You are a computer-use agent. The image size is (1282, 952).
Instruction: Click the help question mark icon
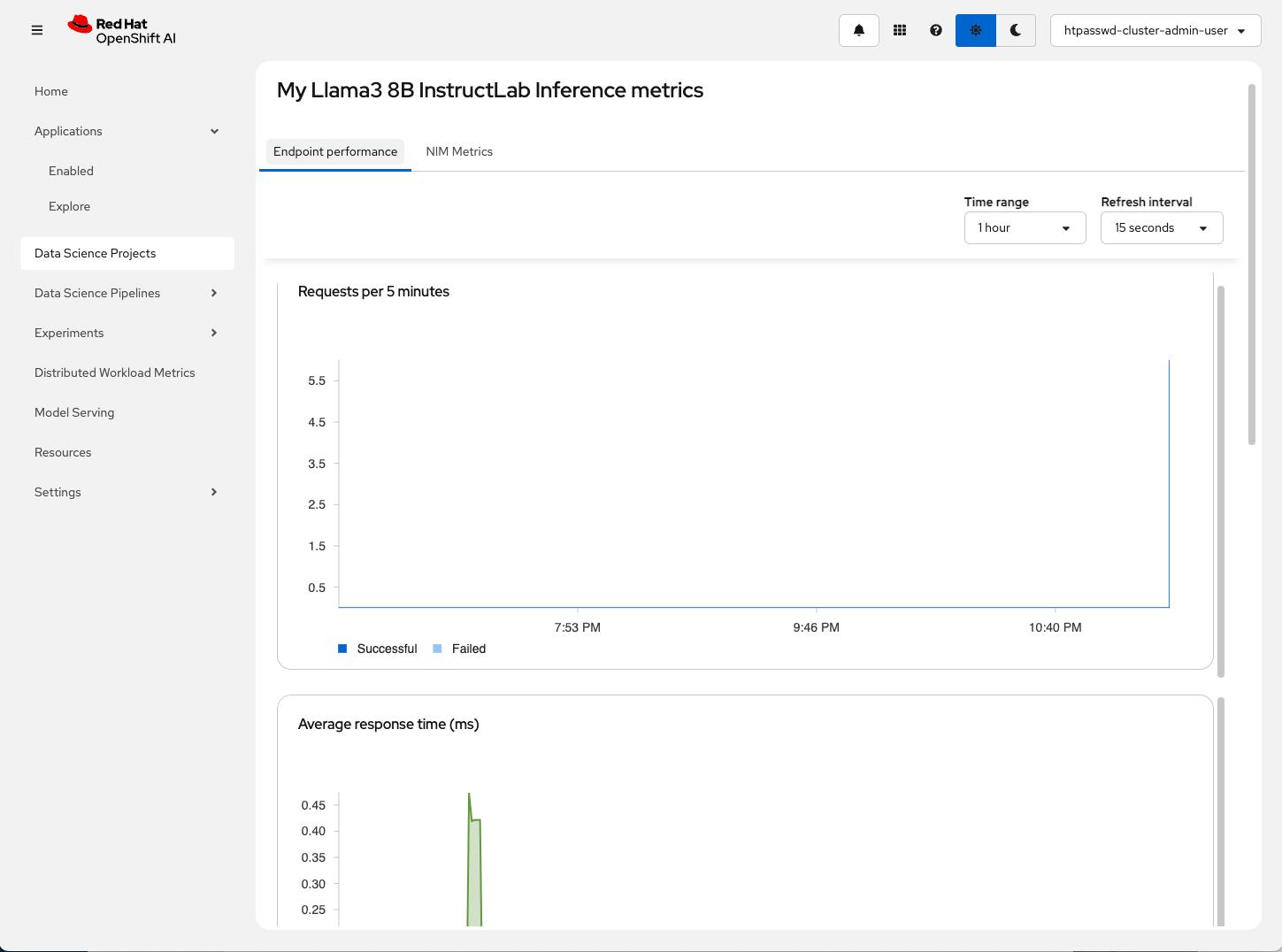click(x=936, y=30)
